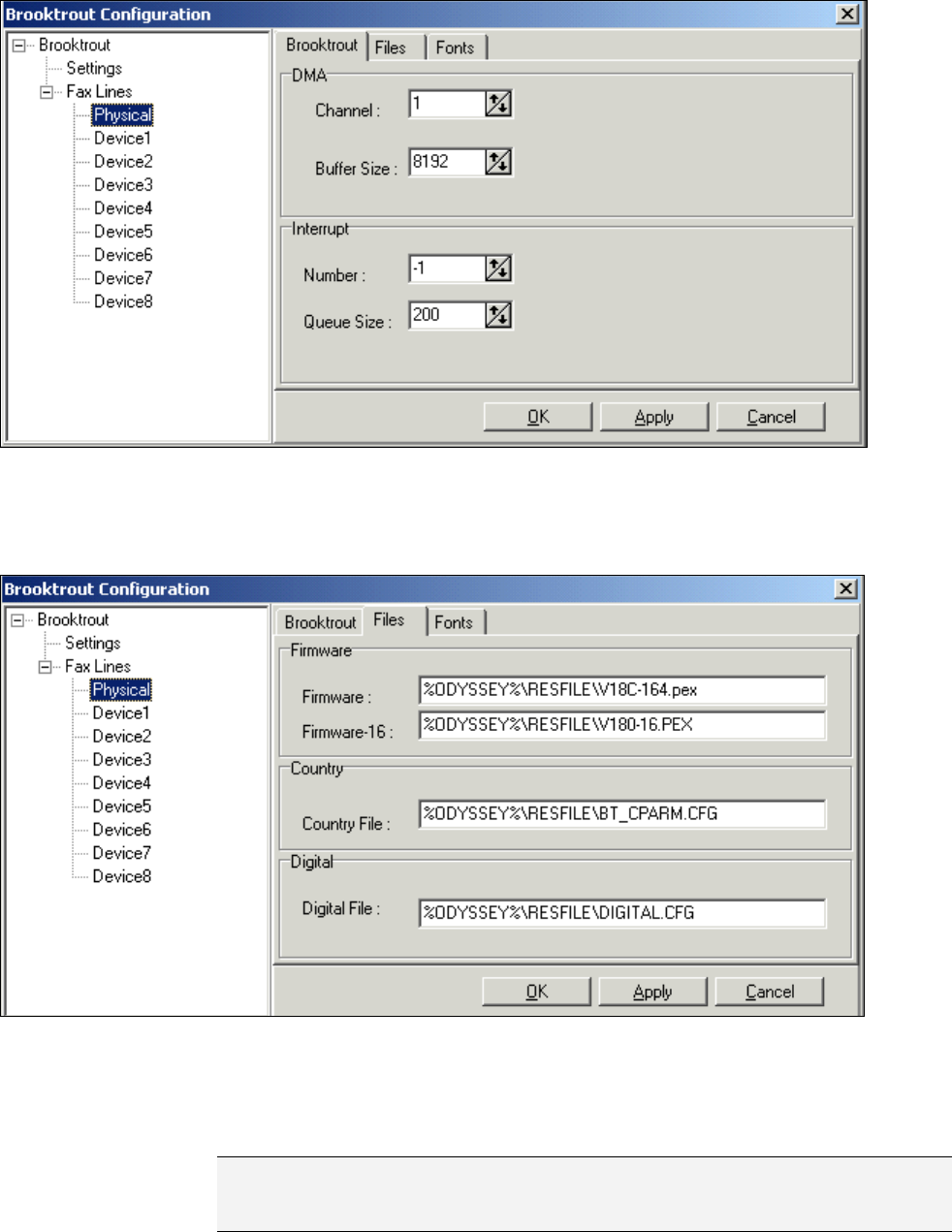Select Device2 in lower window tree

click(121, 737)
